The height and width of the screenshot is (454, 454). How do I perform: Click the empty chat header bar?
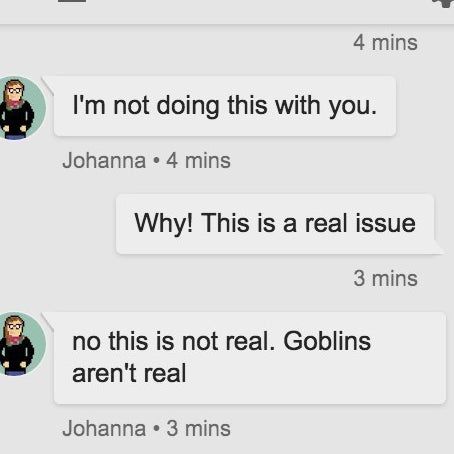pos(227,12)
